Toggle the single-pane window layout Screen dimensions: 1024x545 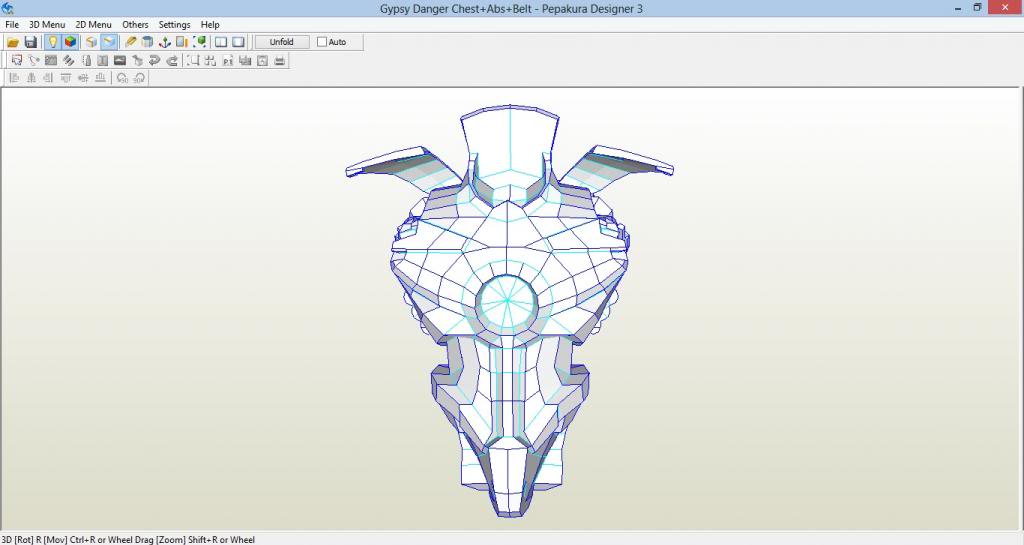238,42
